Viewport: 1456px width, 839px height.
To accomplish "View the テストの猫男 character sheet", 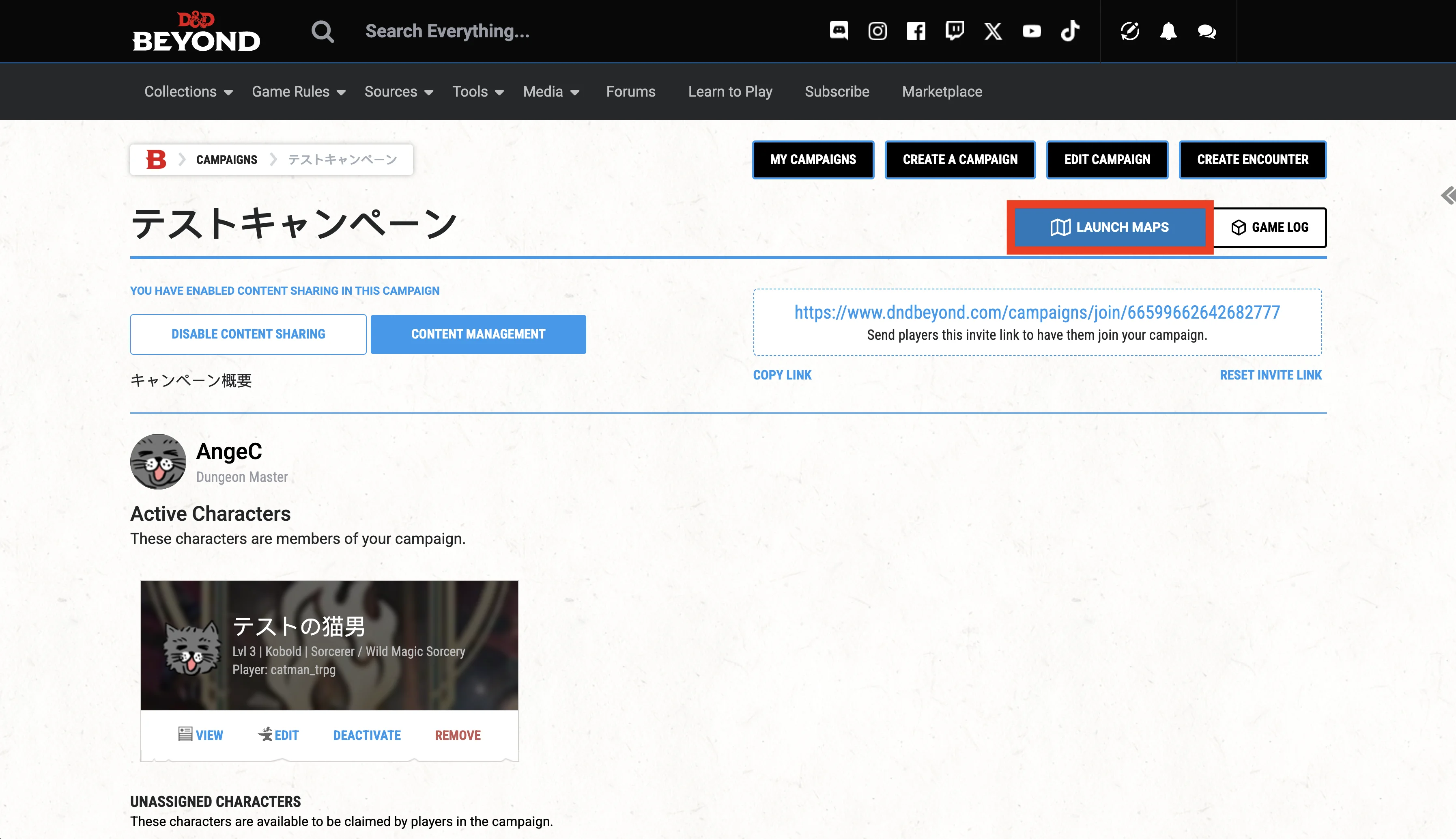I will pos(200,735).
